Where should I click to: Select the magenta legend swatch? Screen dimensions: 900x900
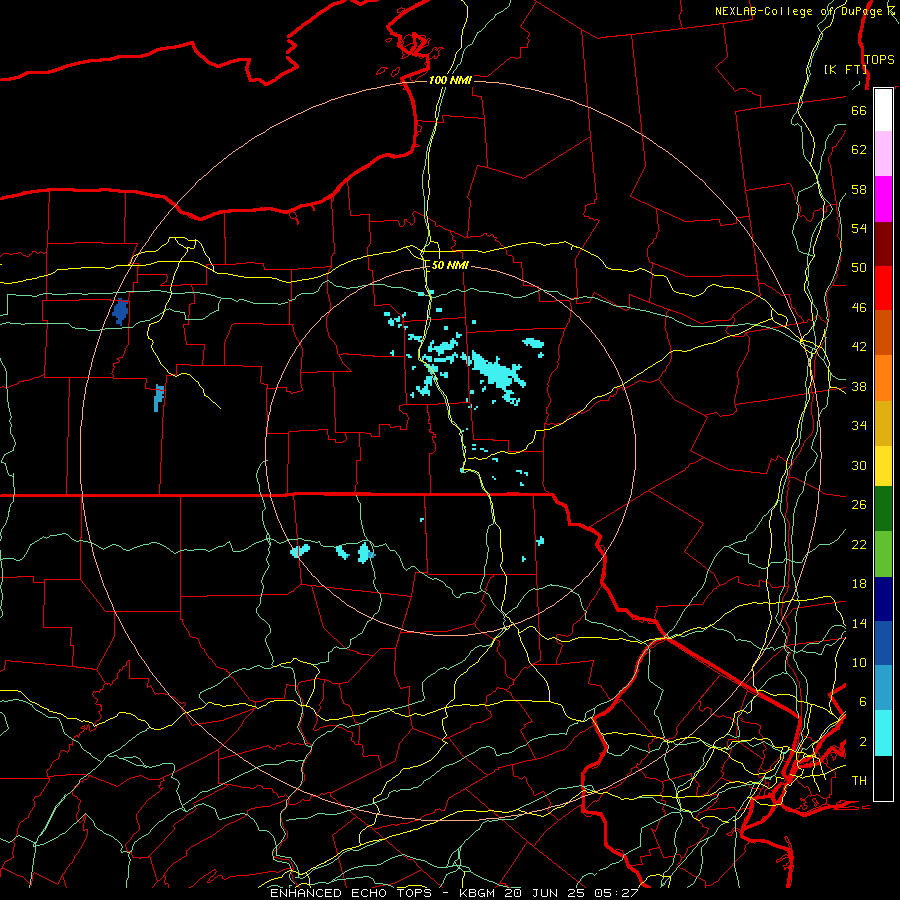click(883, 199)
